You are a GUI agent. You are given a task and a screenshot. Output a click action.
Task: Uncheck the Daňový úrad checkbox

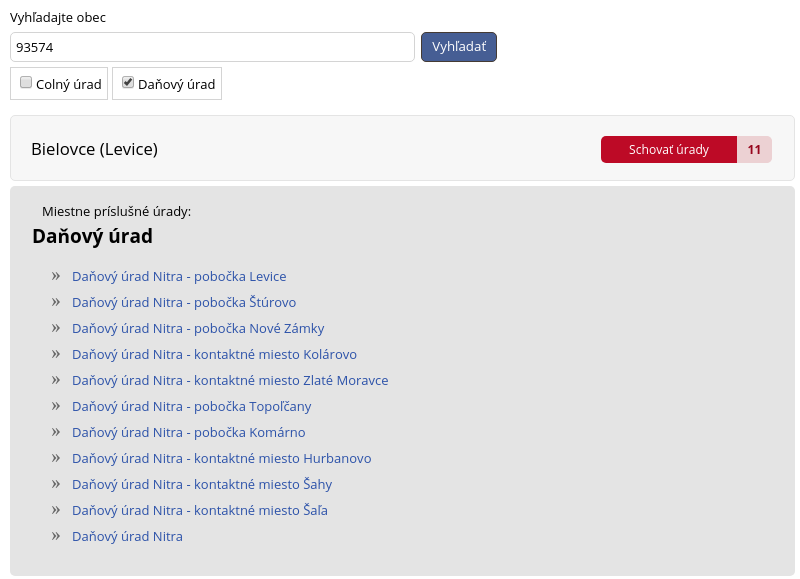128,83
